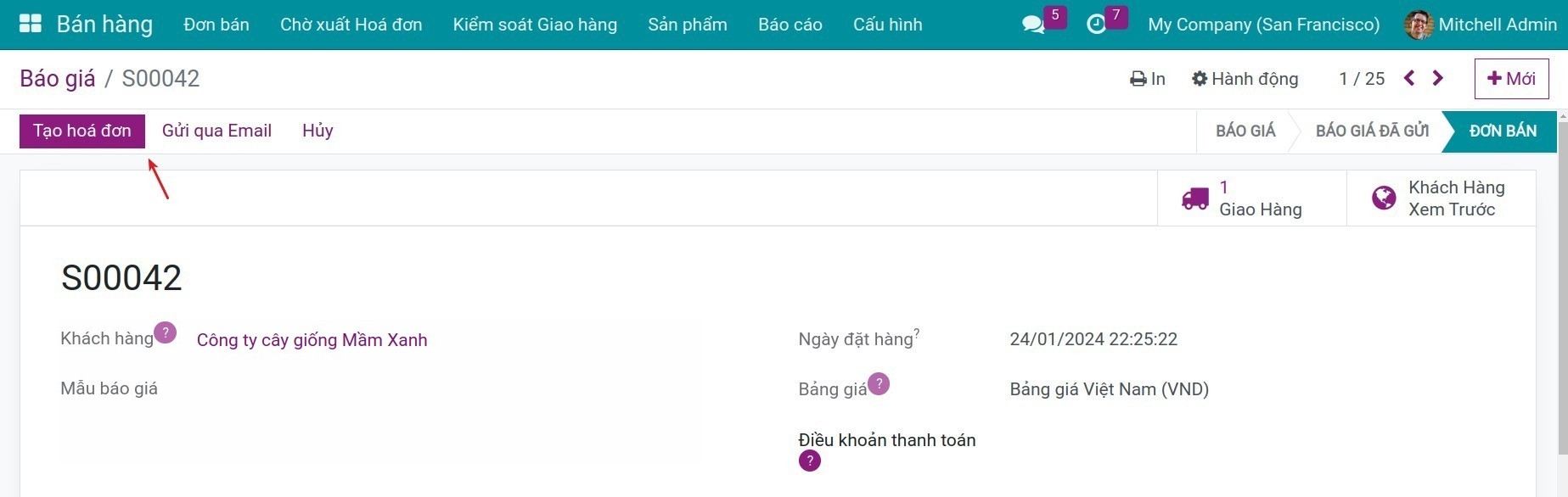Open Khách Hàng Xem Trước globe button
The image size is (1568, 497).
click(1441, 198)
